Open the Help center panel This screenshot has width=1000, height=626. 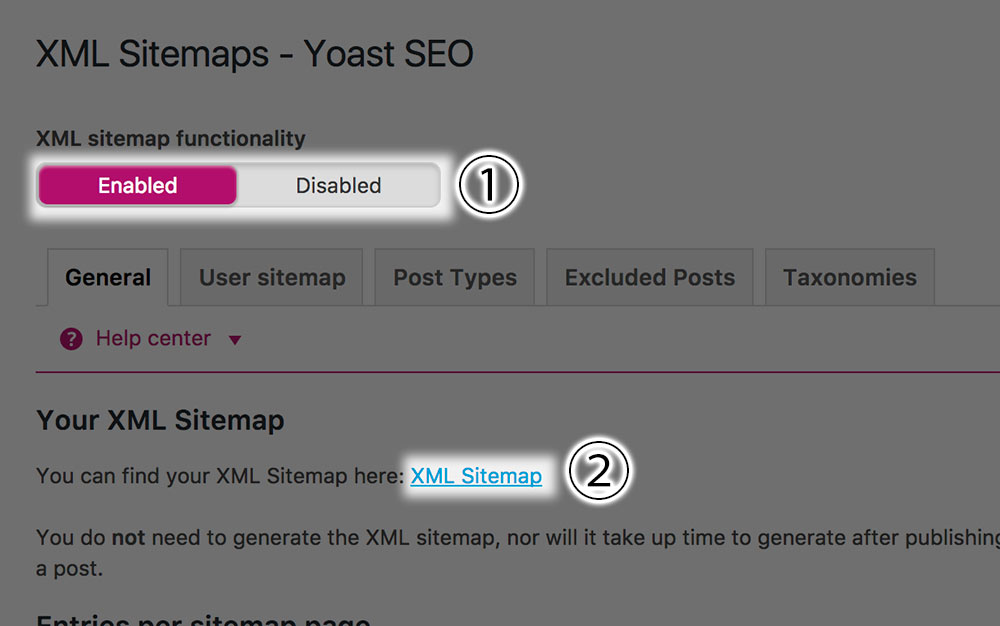pos(153,338)
